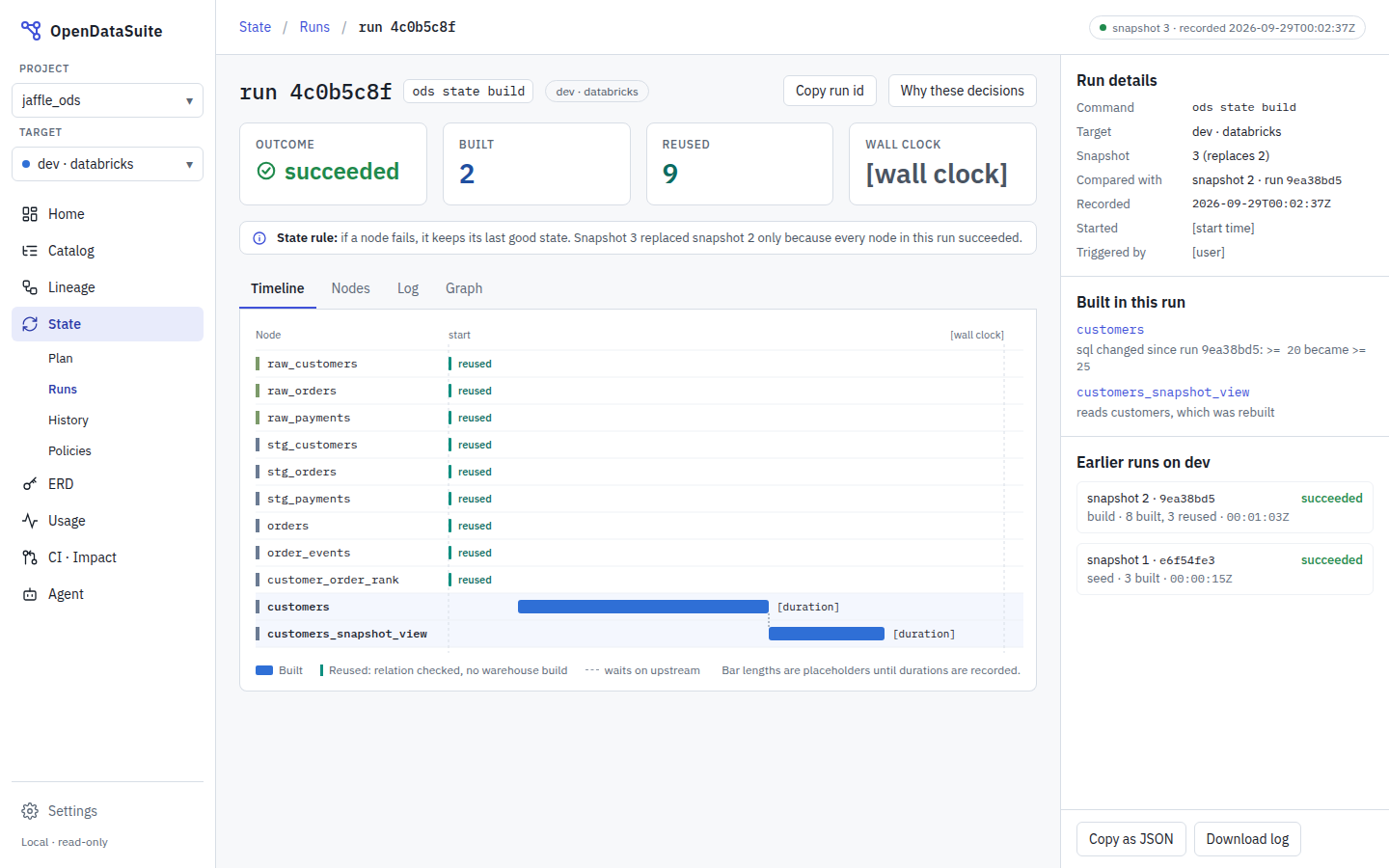Image resolution: width=1389 pixels, height=868 pixels.
Task: Open the dev · databricks target dropdown
Action: (107, 164)
